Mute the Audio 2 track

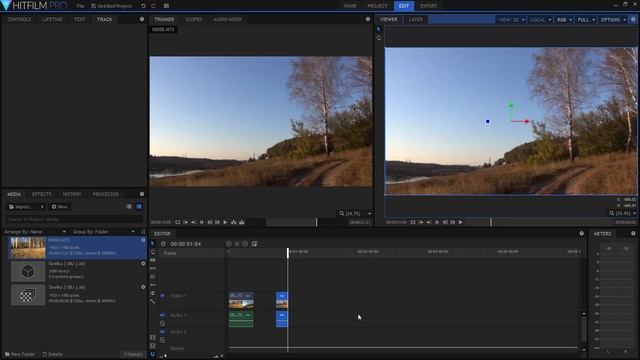pos(162,332)
